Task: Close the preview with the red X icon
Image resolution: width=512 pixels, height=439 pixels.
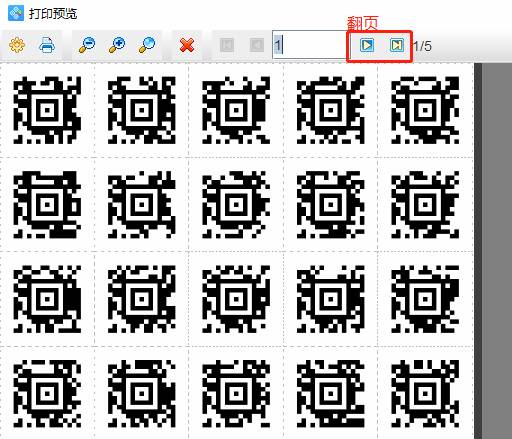Action: coord(187,45)
